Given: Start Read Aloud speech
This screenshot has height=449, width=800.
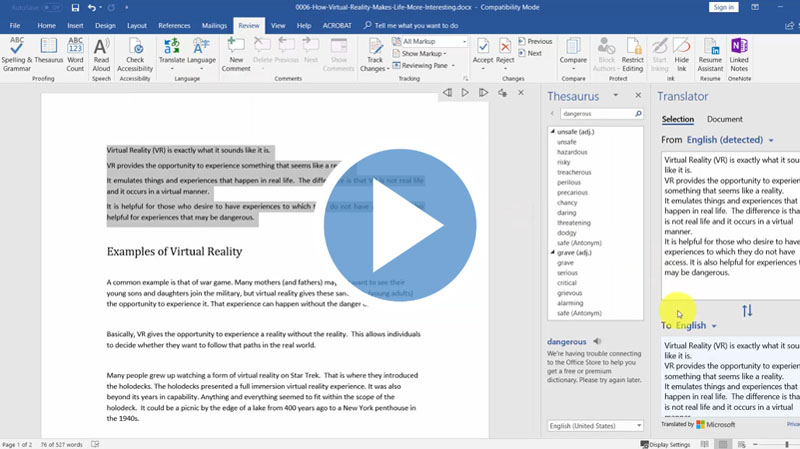Looking at the screenshot, I should click(101, 52).
